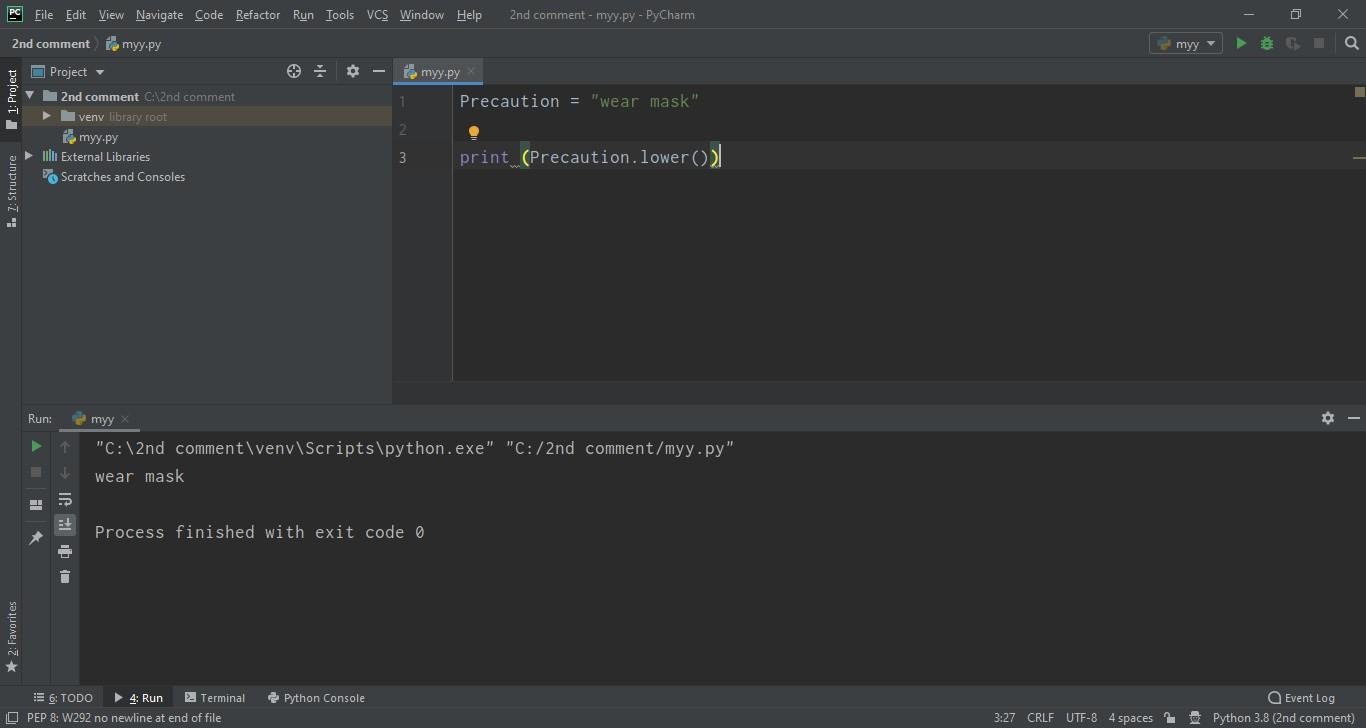Screen dimensions: 1366x728
Task: Run myy with the green play icon
Action: click(x=1241, y=43)
